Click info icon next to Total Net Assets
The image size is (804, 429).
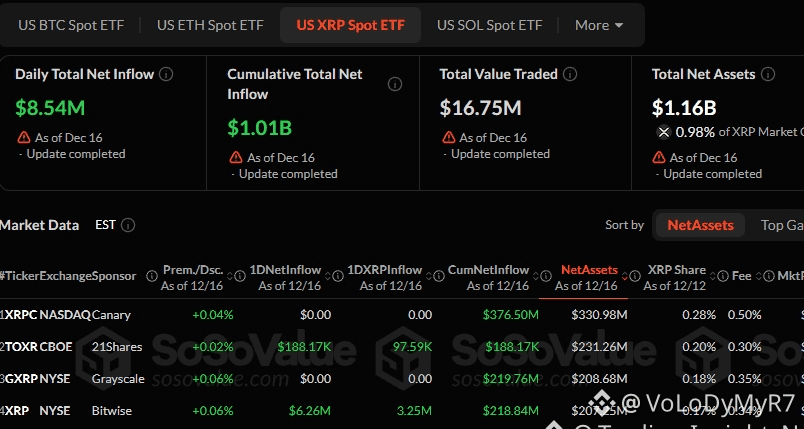click(x=767, y=74)
